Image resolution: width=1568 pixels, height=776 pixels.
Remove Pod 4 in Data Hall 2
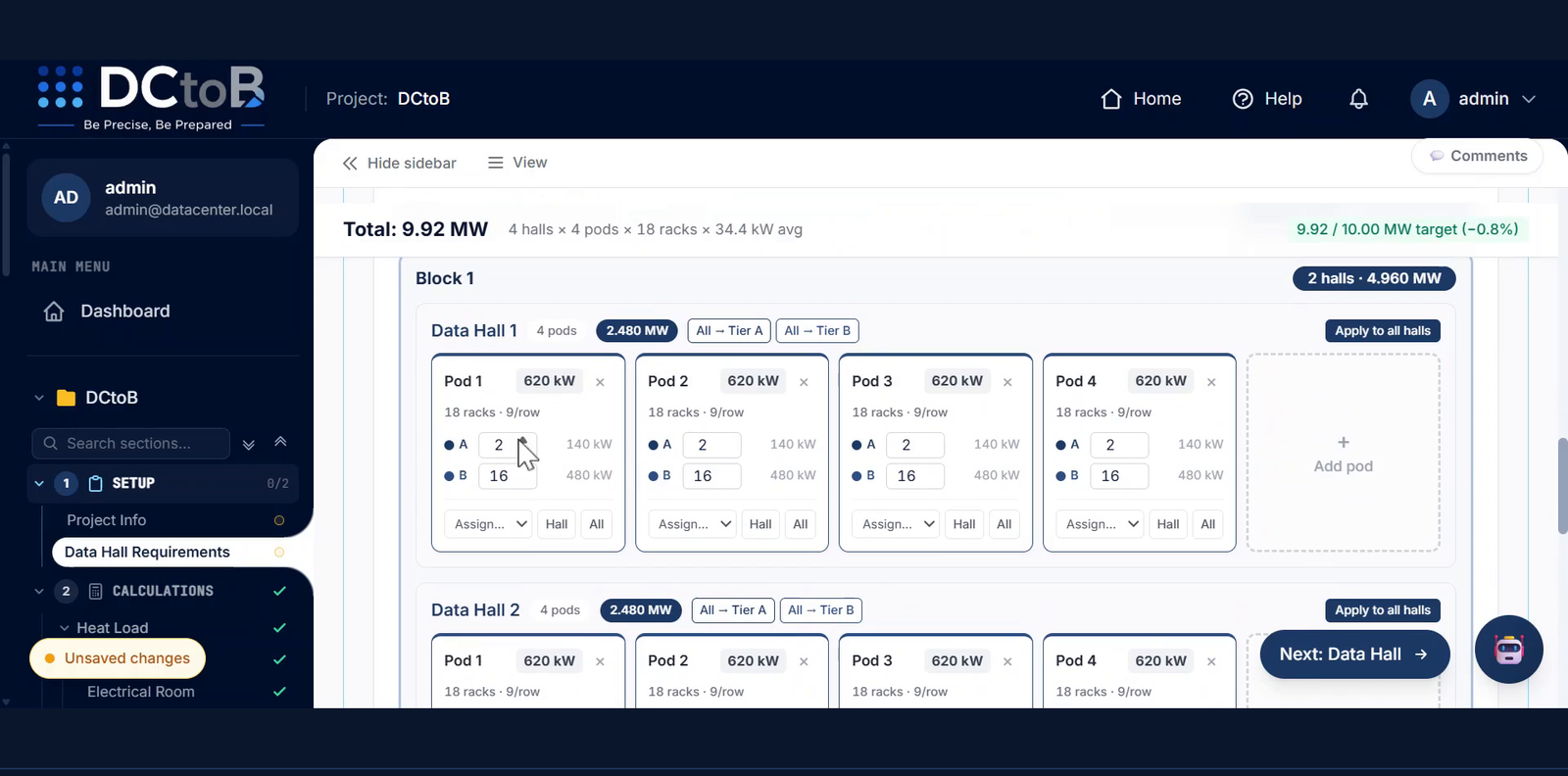click(1211, 661)
